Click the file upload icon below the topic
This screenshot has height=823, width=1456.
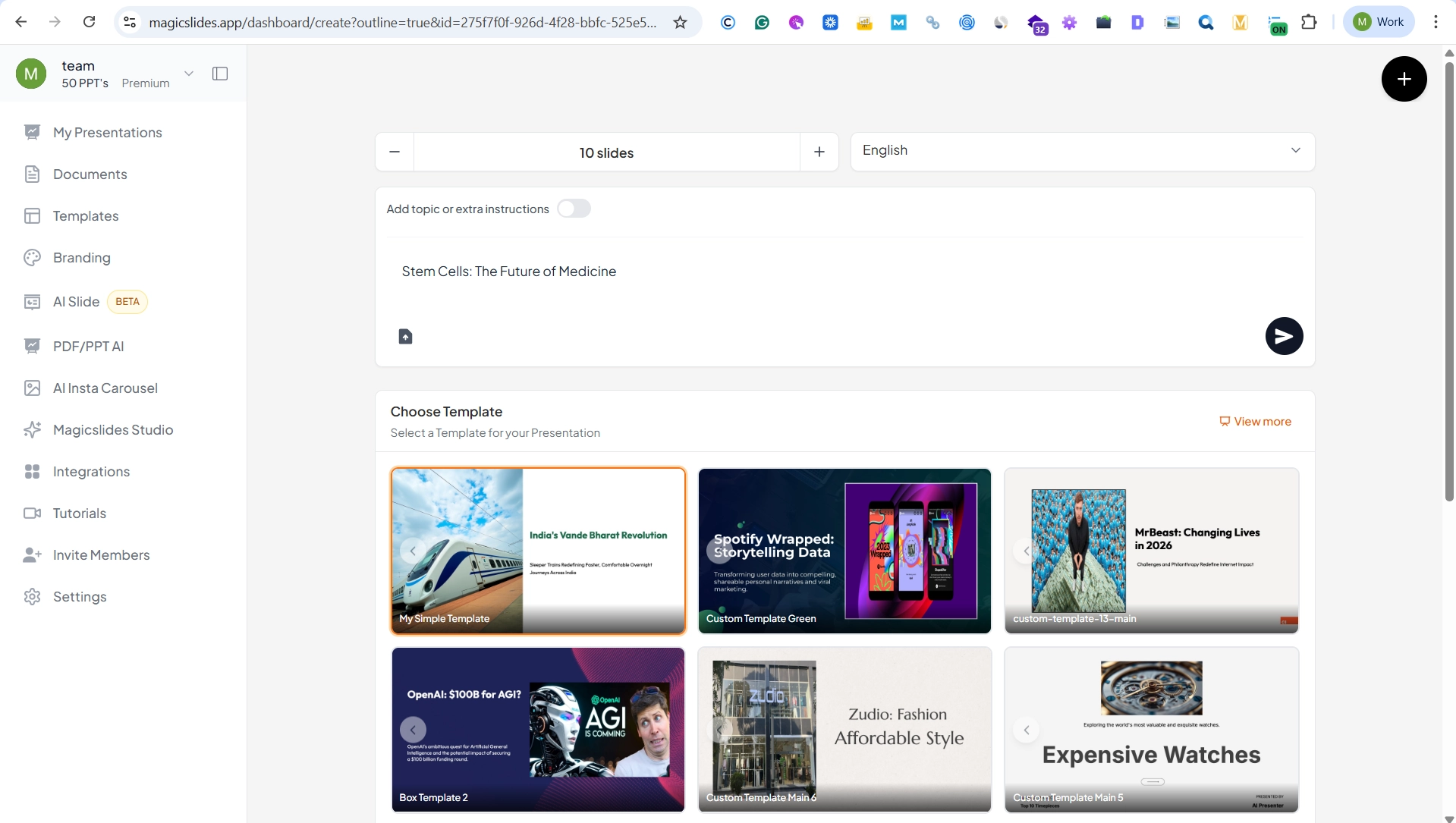(x=405, y=336)
